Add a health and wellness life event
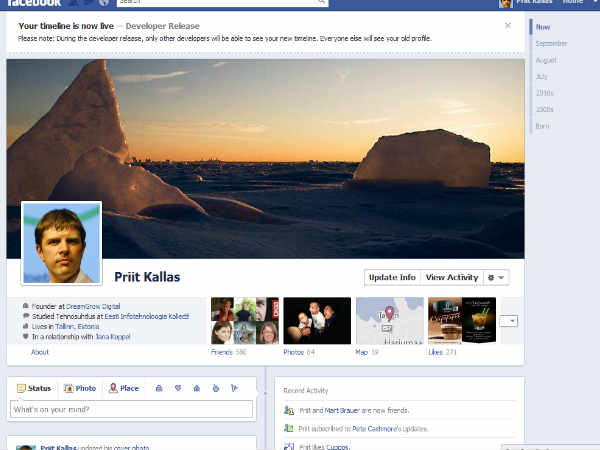Screen dimensions: 600x450 pos(216,388)
